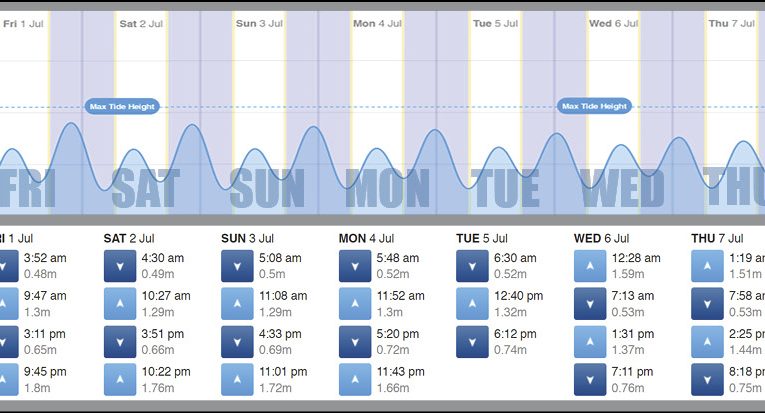The height and width of the screenshot is (413, 765).
Task: Select the high tide arrow at 11:01 pm Sunday
Action: pos(237,379)
